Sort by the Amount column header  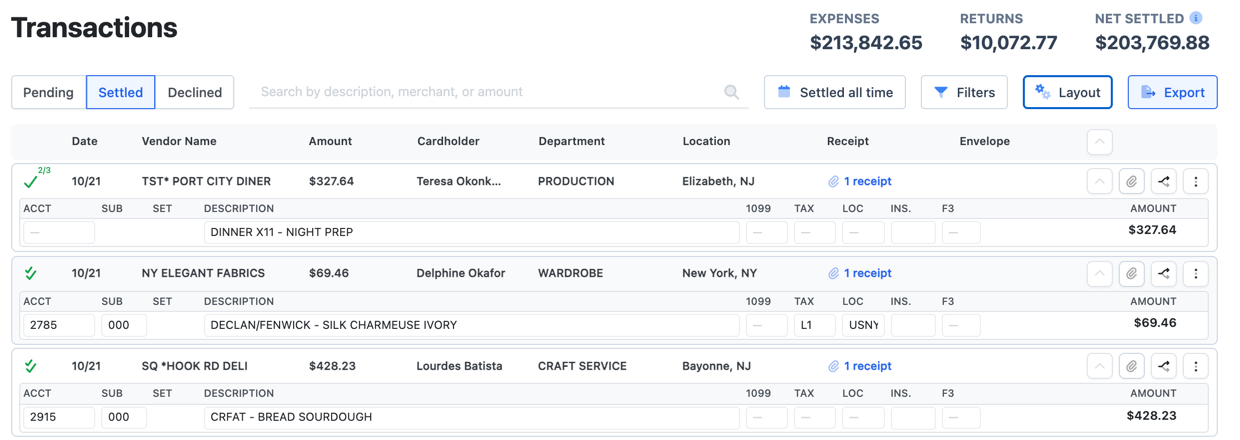[330, 142]
